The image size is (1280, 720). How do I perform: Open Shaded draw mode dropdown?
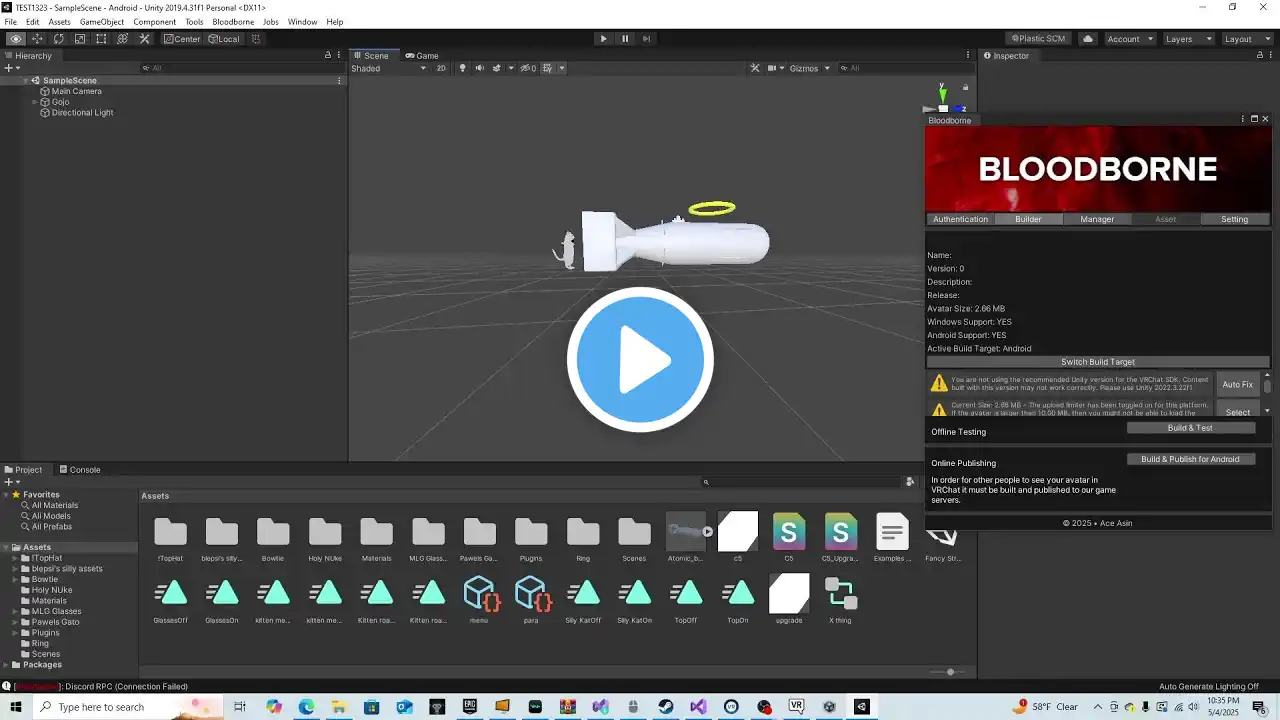pos(389,68)
